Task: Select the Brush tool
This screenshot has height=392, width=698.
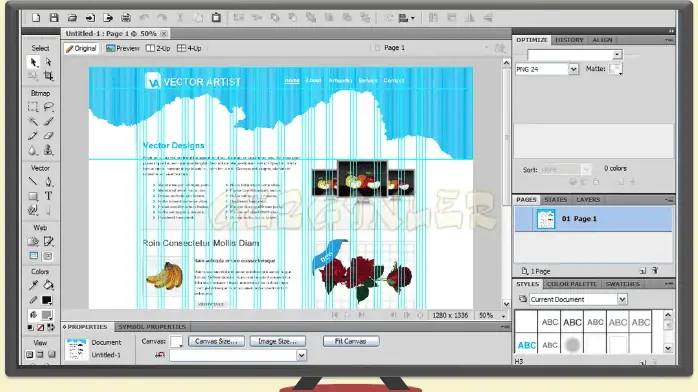Action: (x=49, y=121)
